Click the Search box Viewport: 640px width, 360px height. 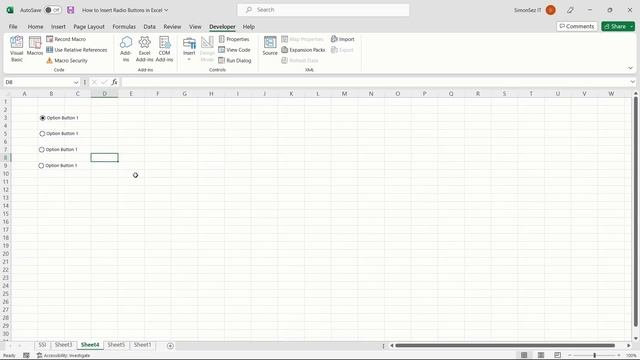[323, 10]
